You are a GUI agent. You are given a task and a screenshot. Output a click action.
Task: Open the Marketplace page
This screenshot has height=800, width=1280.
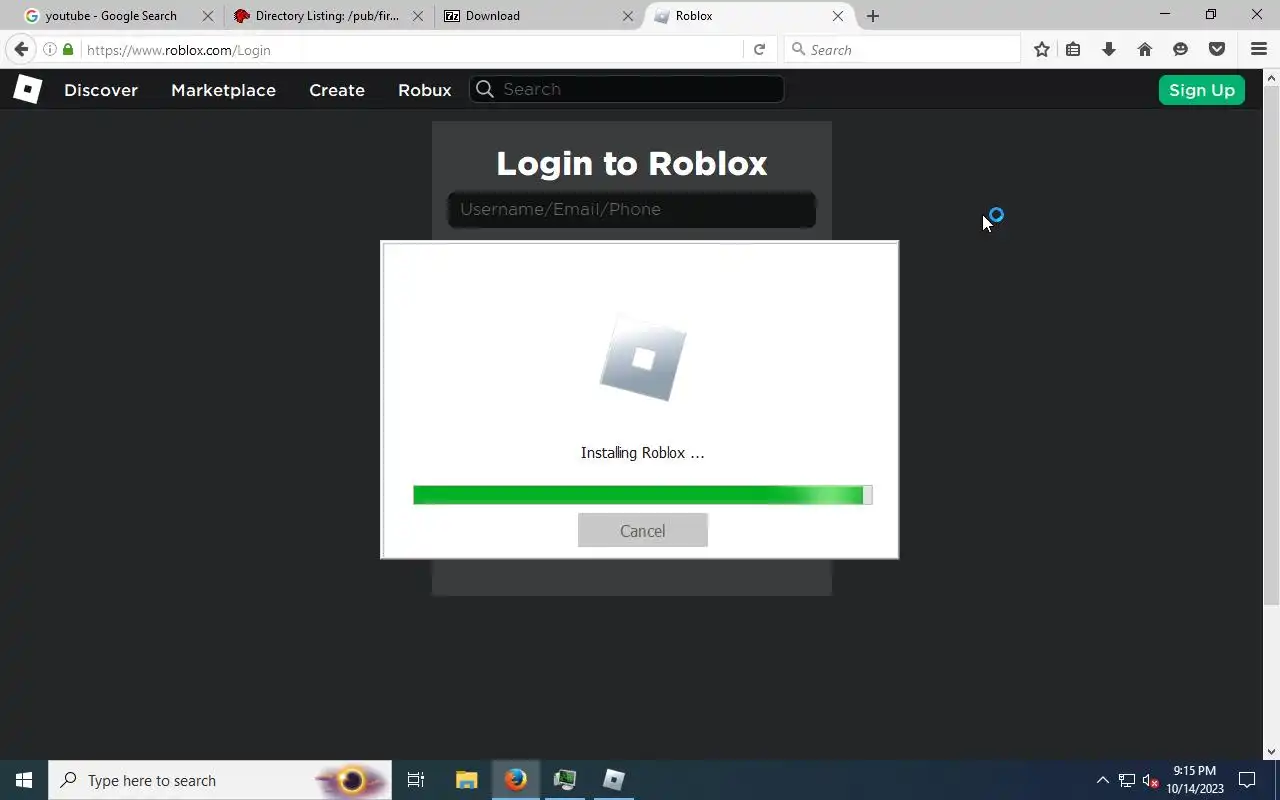point(223,90)
